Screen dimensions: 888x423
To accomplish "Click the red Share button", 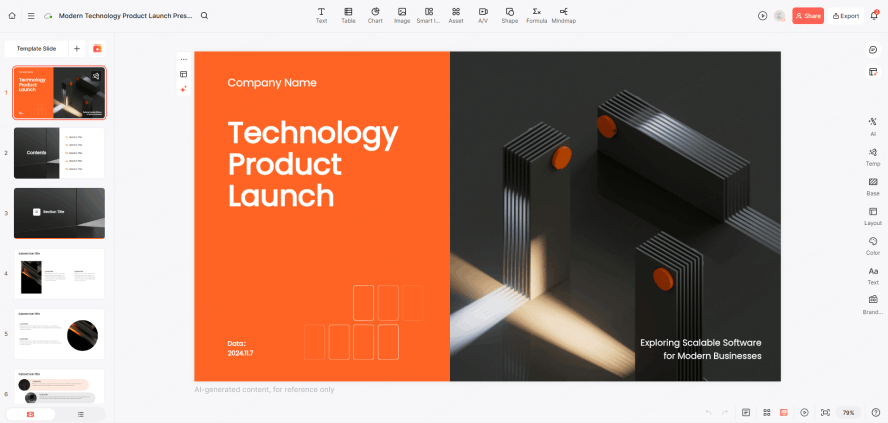I will click(x=808, y=16).
